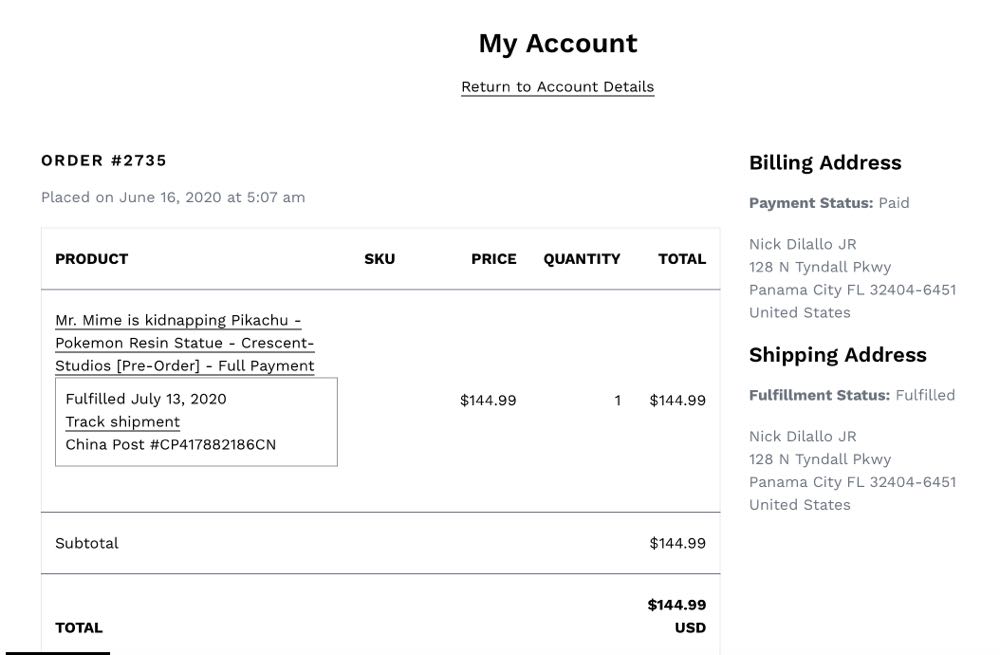Click the quantity value of 1
The height and width of the screenshot is (655, 1000).
pos(617,401)
